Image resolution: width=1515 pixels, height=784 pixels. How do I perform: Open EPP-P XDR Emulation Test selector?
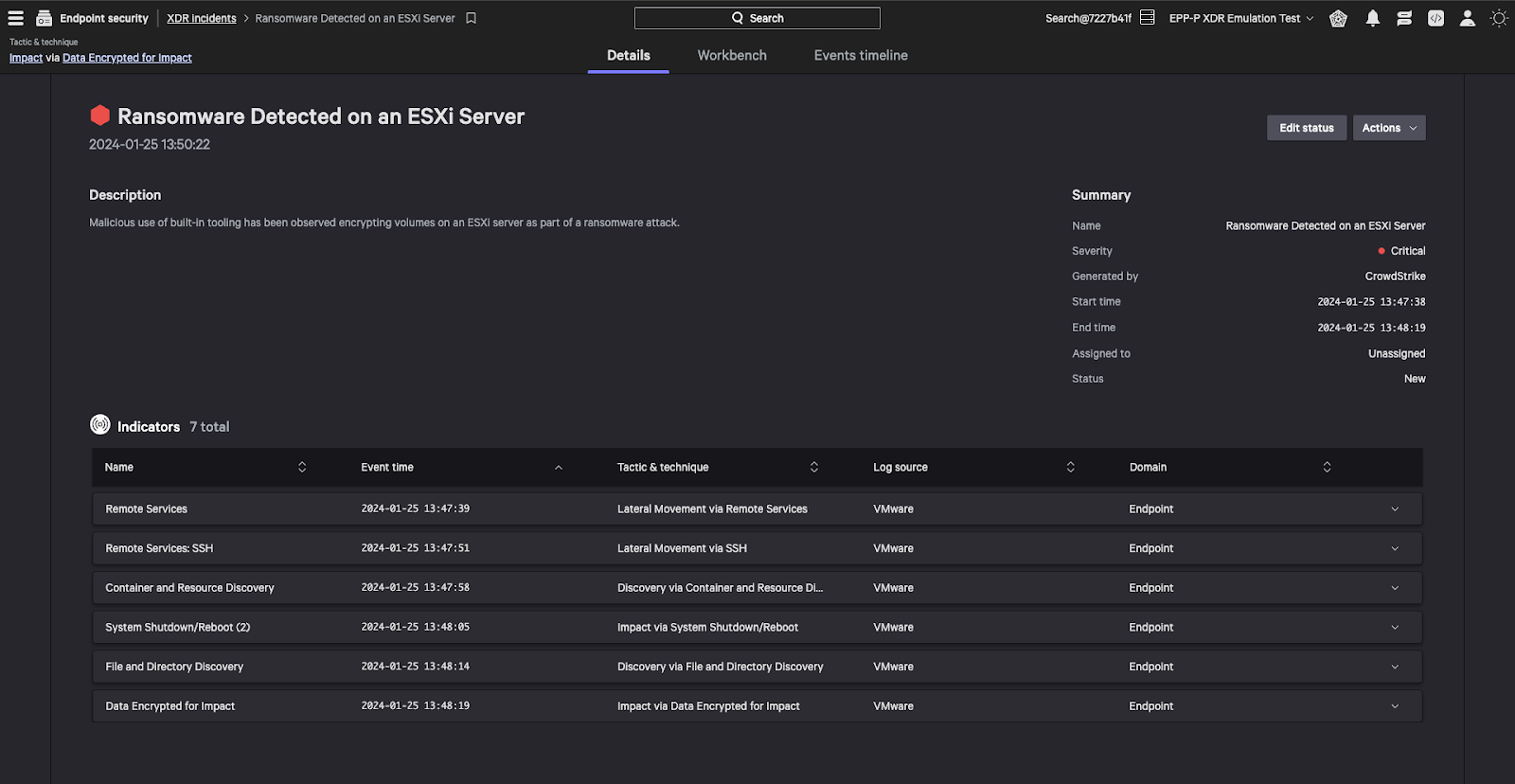click(x=1241, y=18)
